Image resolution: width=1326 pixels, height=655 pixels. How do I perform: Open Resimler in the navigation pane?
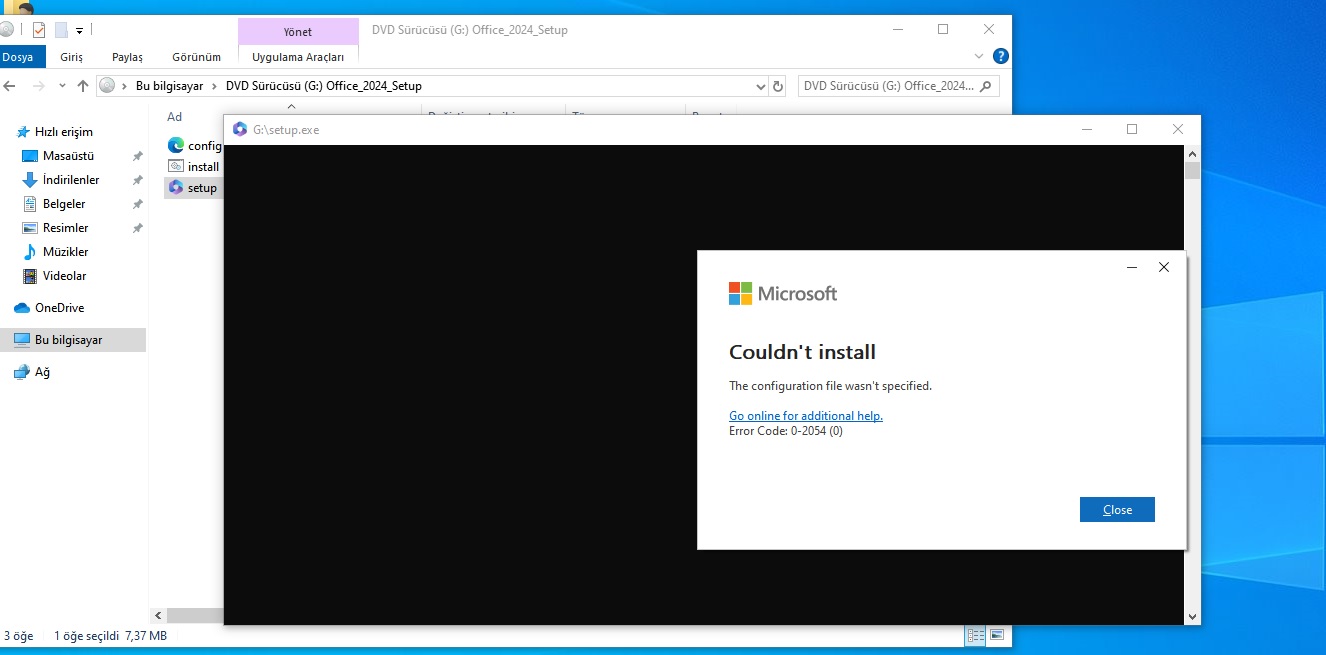coord(65,228)
